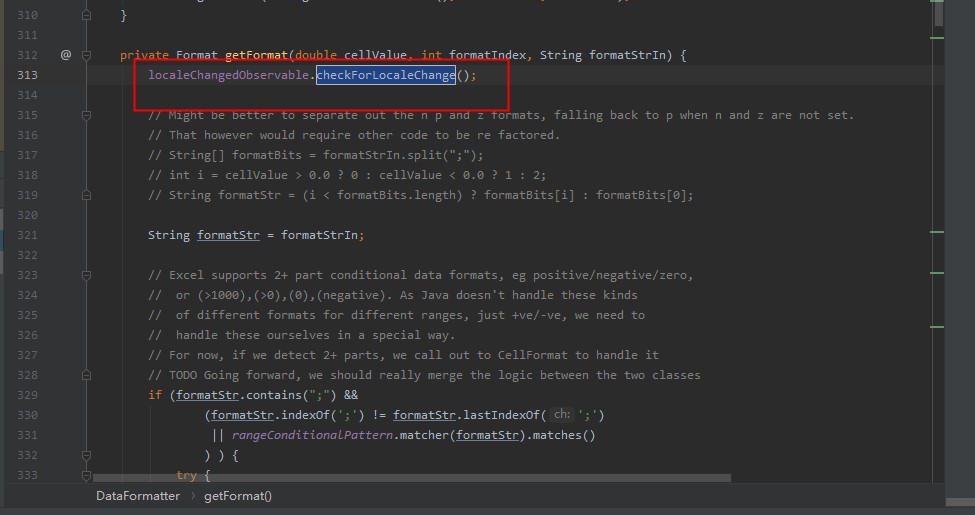This screenshot has height=515, width=975.
Task: Select the getFormat() breadcrumb
Action: pos(238,496)
